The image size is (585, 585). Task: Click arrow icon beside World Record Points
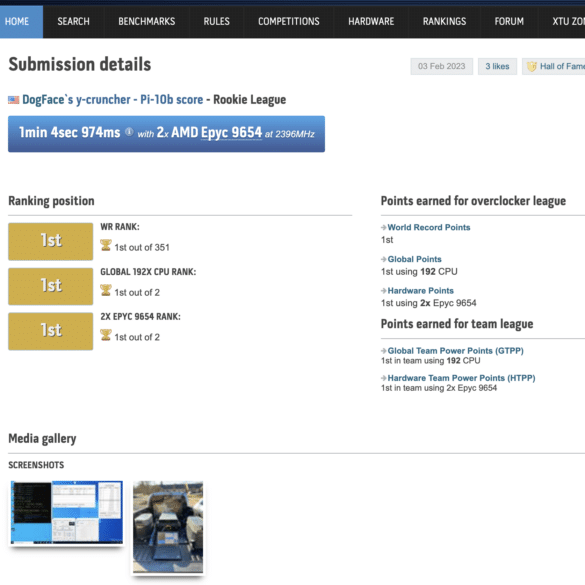384,227
